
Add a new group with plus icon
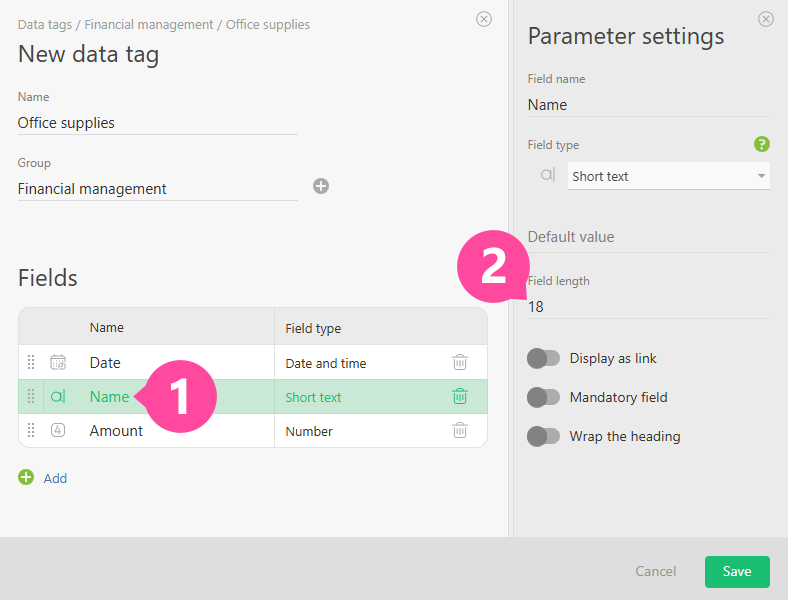[321, 186]
